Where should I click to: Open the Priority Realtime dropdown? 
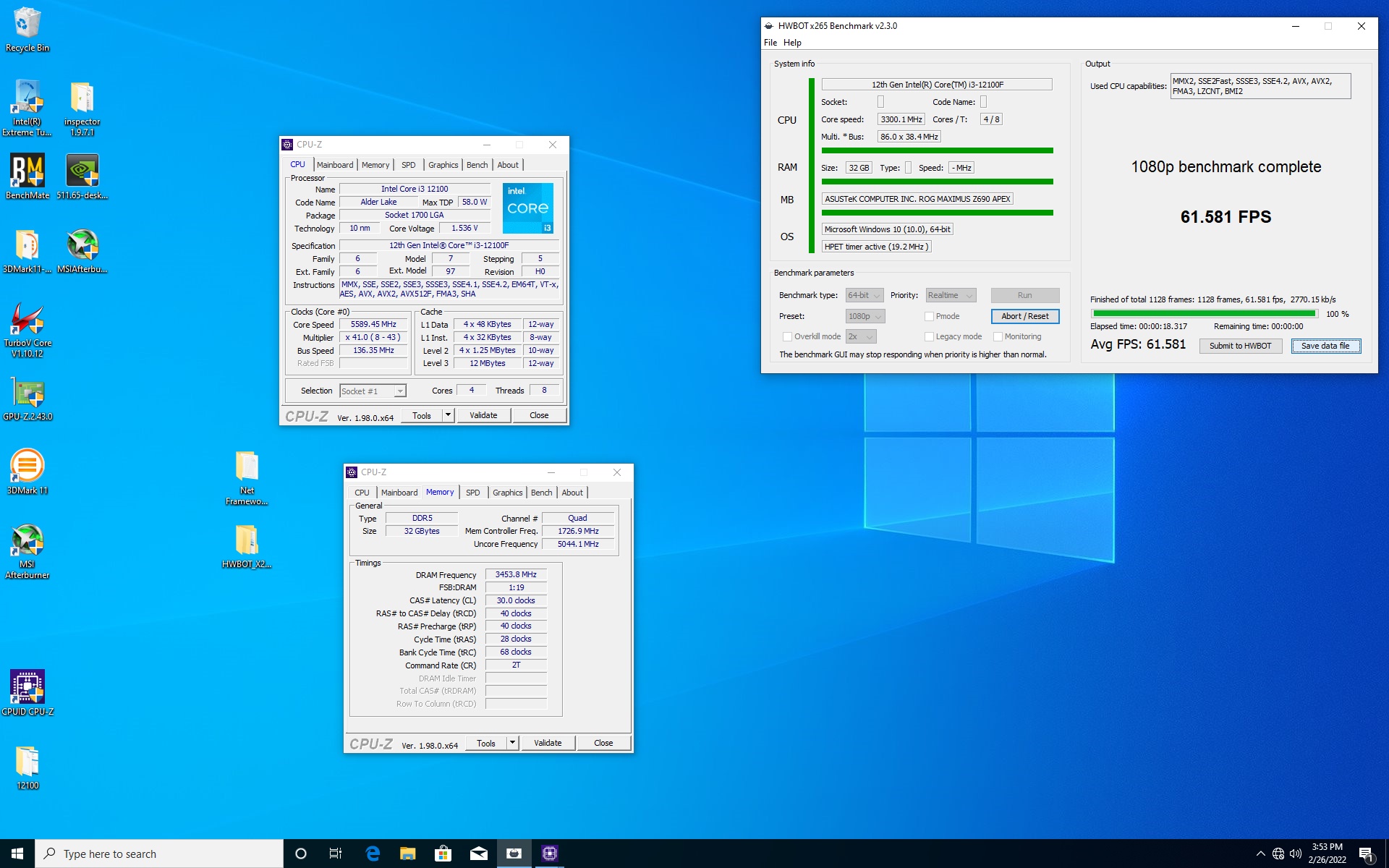951,295
